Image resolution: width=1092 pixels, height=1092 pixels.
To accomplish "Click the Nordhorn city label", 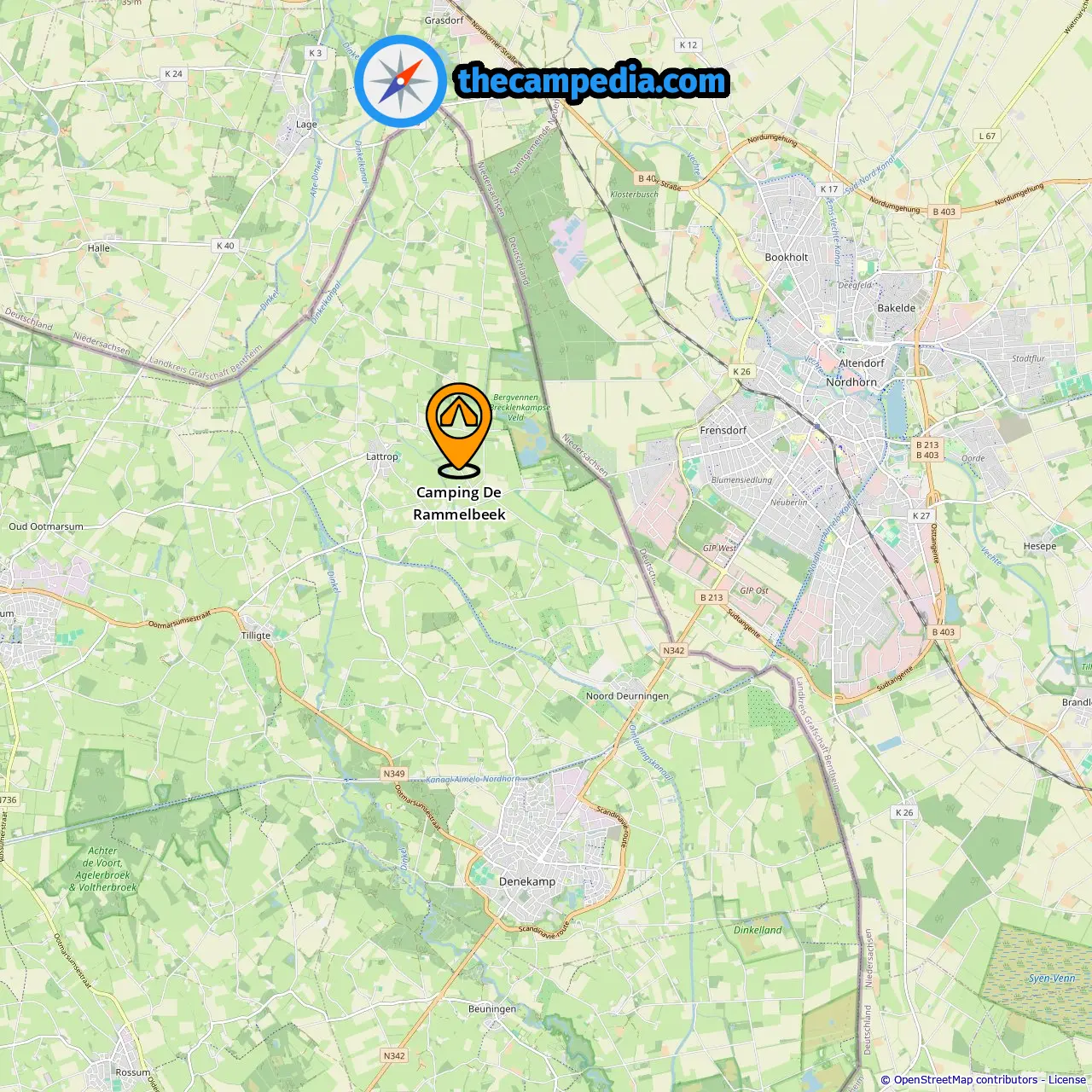I will pyautogui.click(x=851, y=382).
